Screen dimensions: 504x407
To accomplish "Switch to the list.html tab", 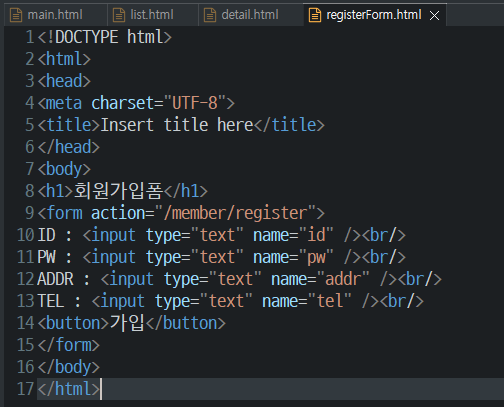I will coord(152,15).
